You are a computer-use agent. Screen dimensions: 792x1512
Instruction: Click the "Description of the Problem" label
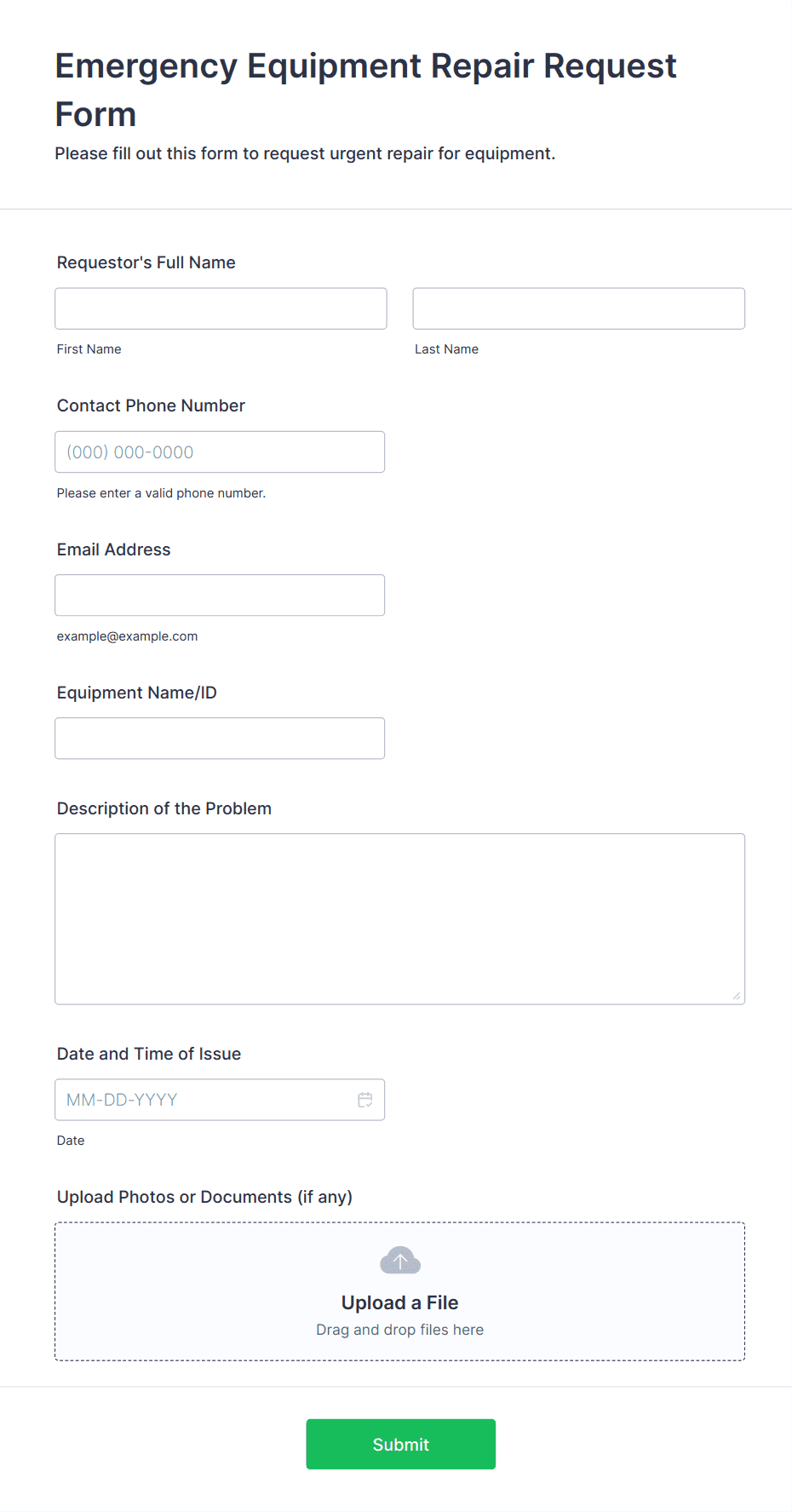click(x=164, y=808)
